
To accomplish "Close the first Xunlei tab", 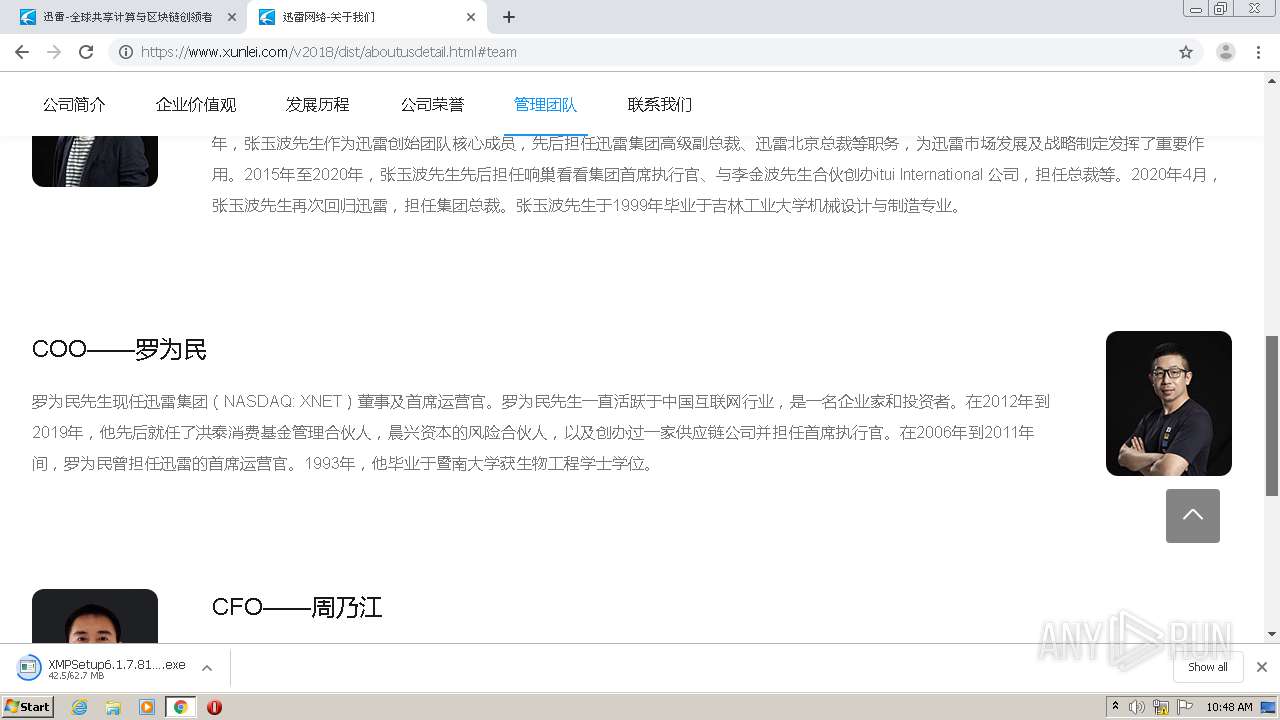I will pos(232,17).
